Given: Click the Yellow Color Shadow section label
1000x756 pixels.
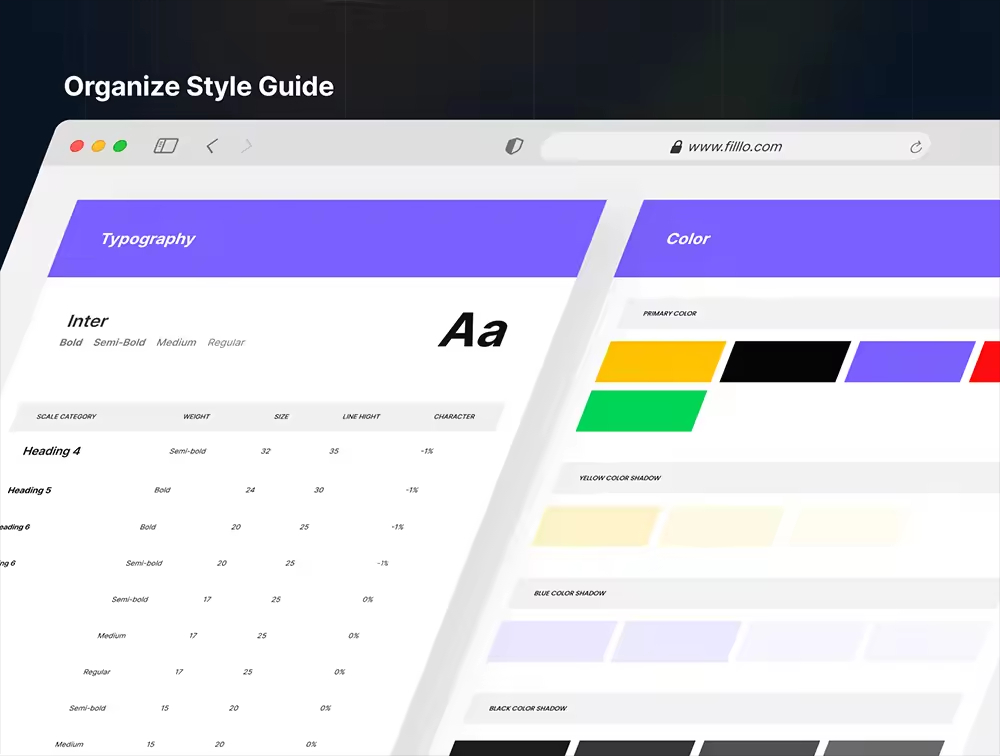Looking at the screenshot, I should click(x=620, y=478).
